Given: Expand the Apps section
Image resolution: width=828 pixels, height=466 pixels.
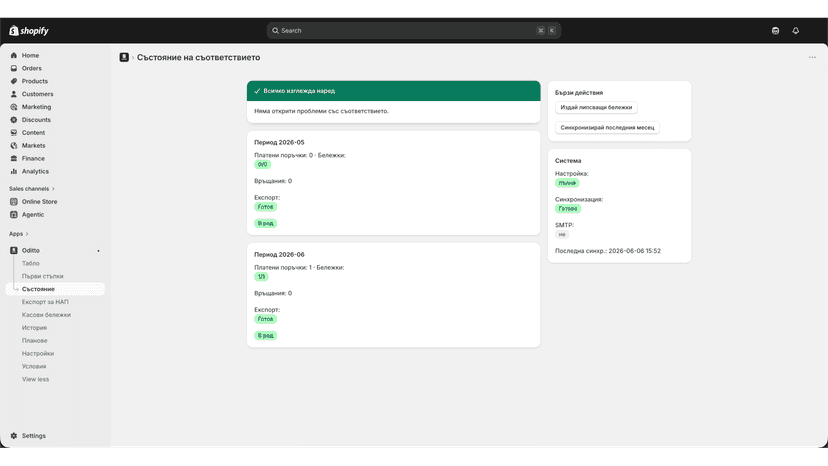Looking at the screenshot, I should [x=18, y=234].
